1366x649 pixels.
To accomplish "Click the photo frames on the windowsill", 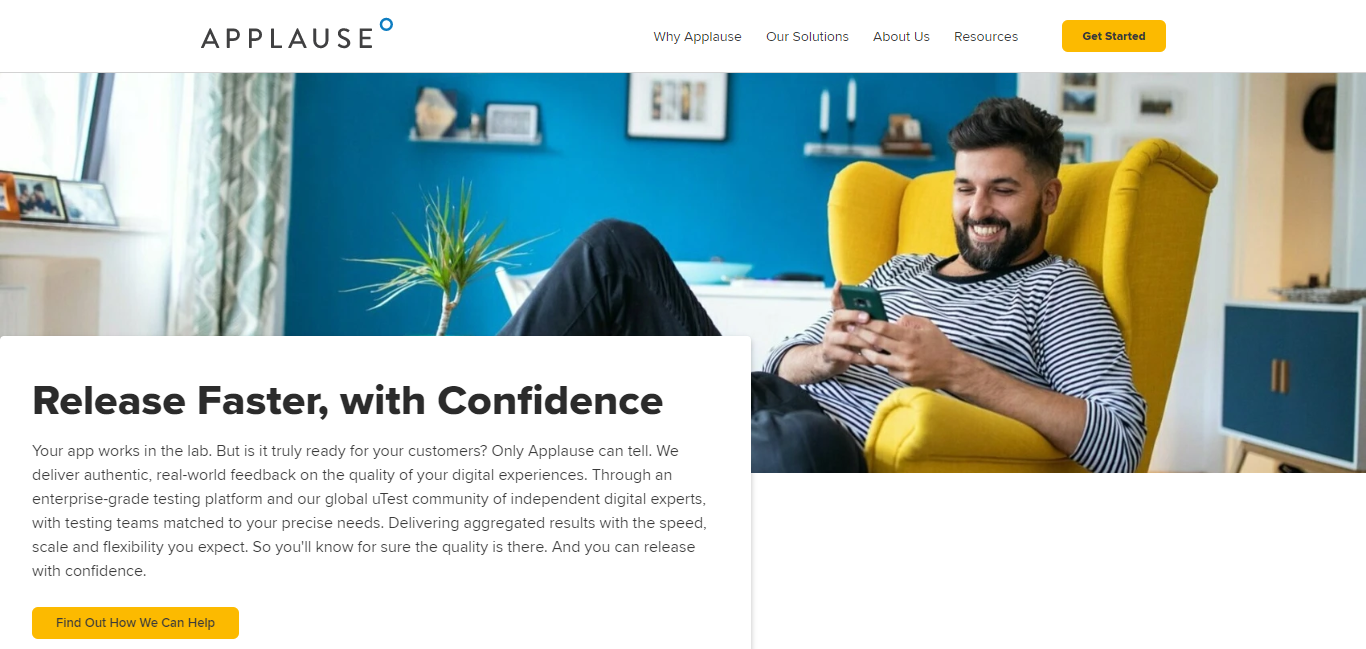I will click(x=58, y=198).
